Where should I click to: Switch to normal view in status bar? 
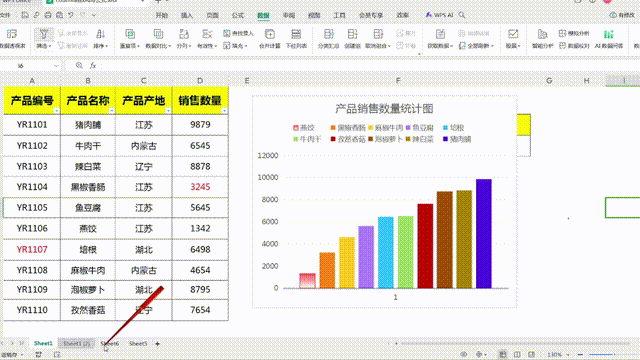point(502,354)
